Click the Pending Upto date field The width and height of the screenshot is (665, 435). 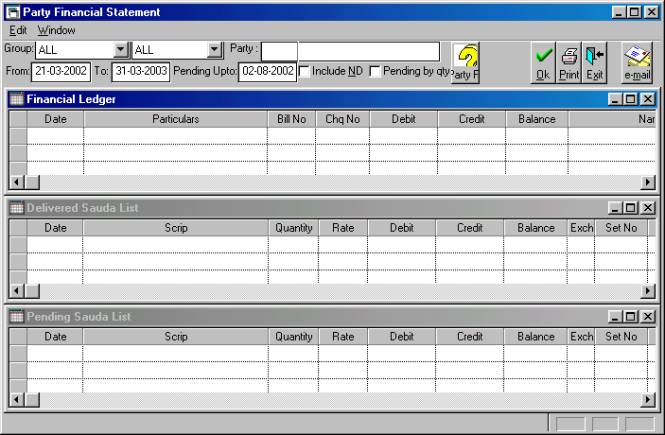pyautogui.click(x=267, y=72)
